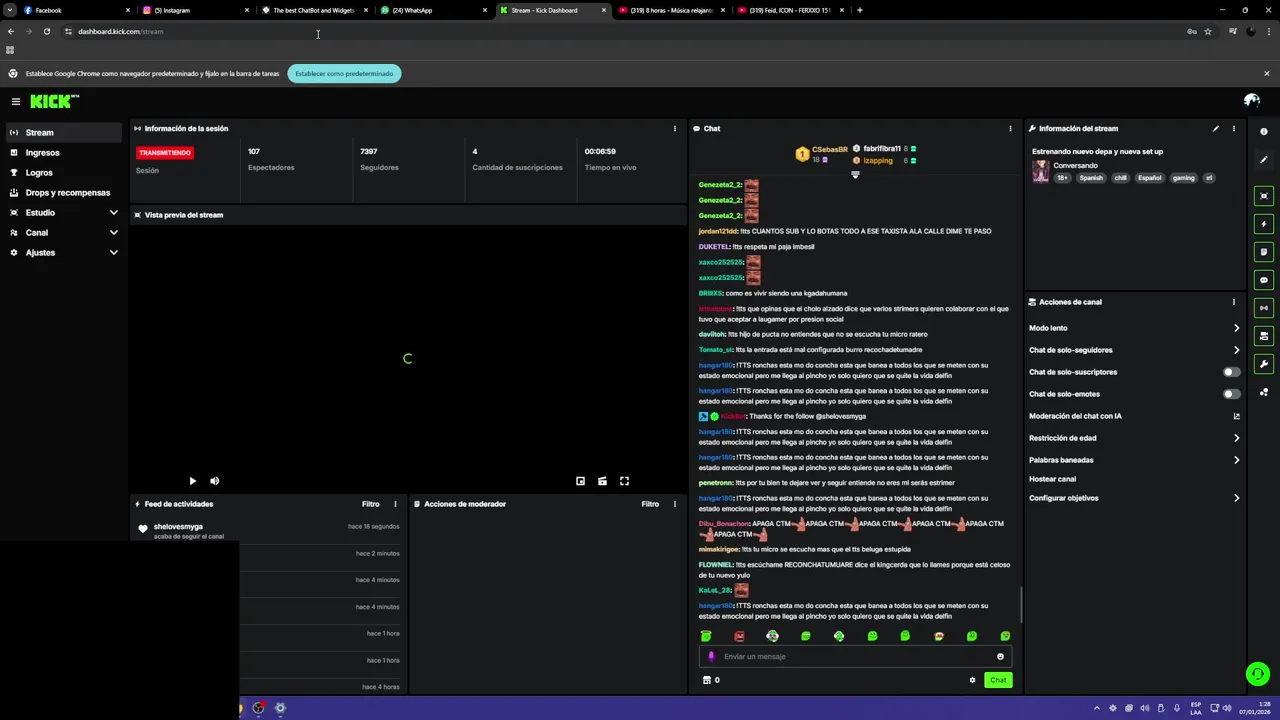
Task: Open picture-in-picture for stream preview
Action: coord(580,481)
